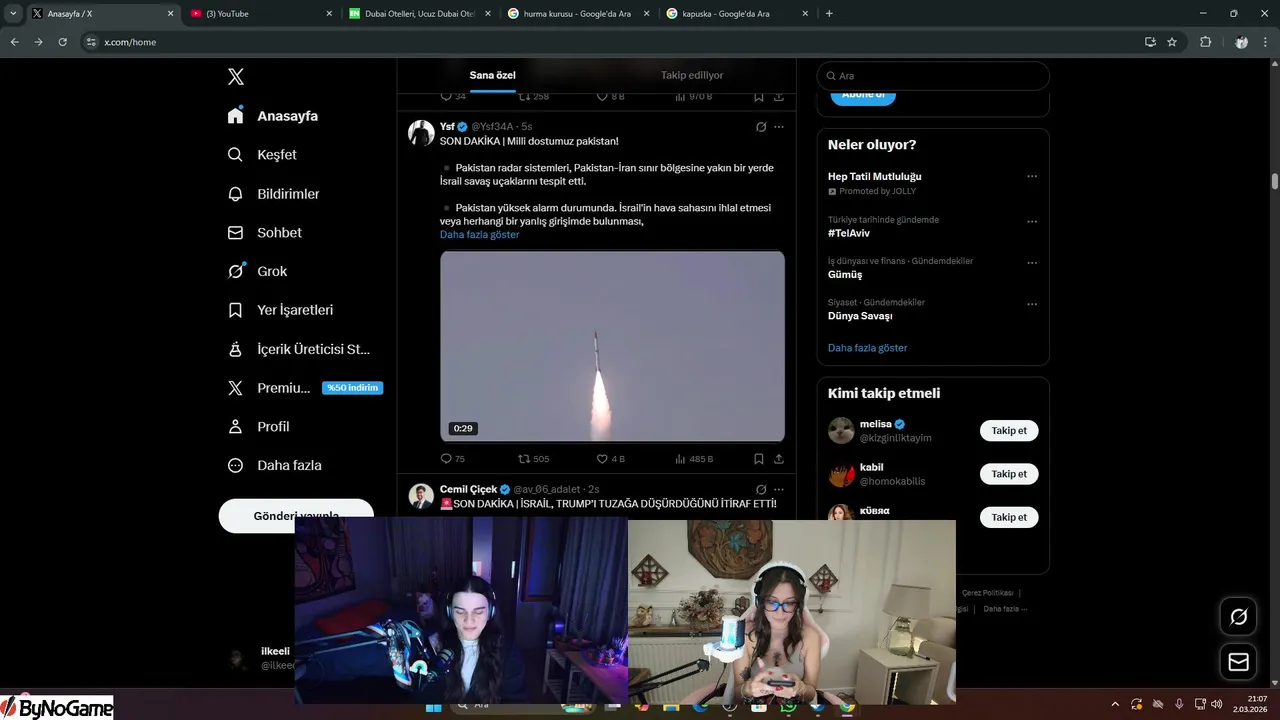
Task: Show hidden tray icons chevron
Action: pos(1115,704)
